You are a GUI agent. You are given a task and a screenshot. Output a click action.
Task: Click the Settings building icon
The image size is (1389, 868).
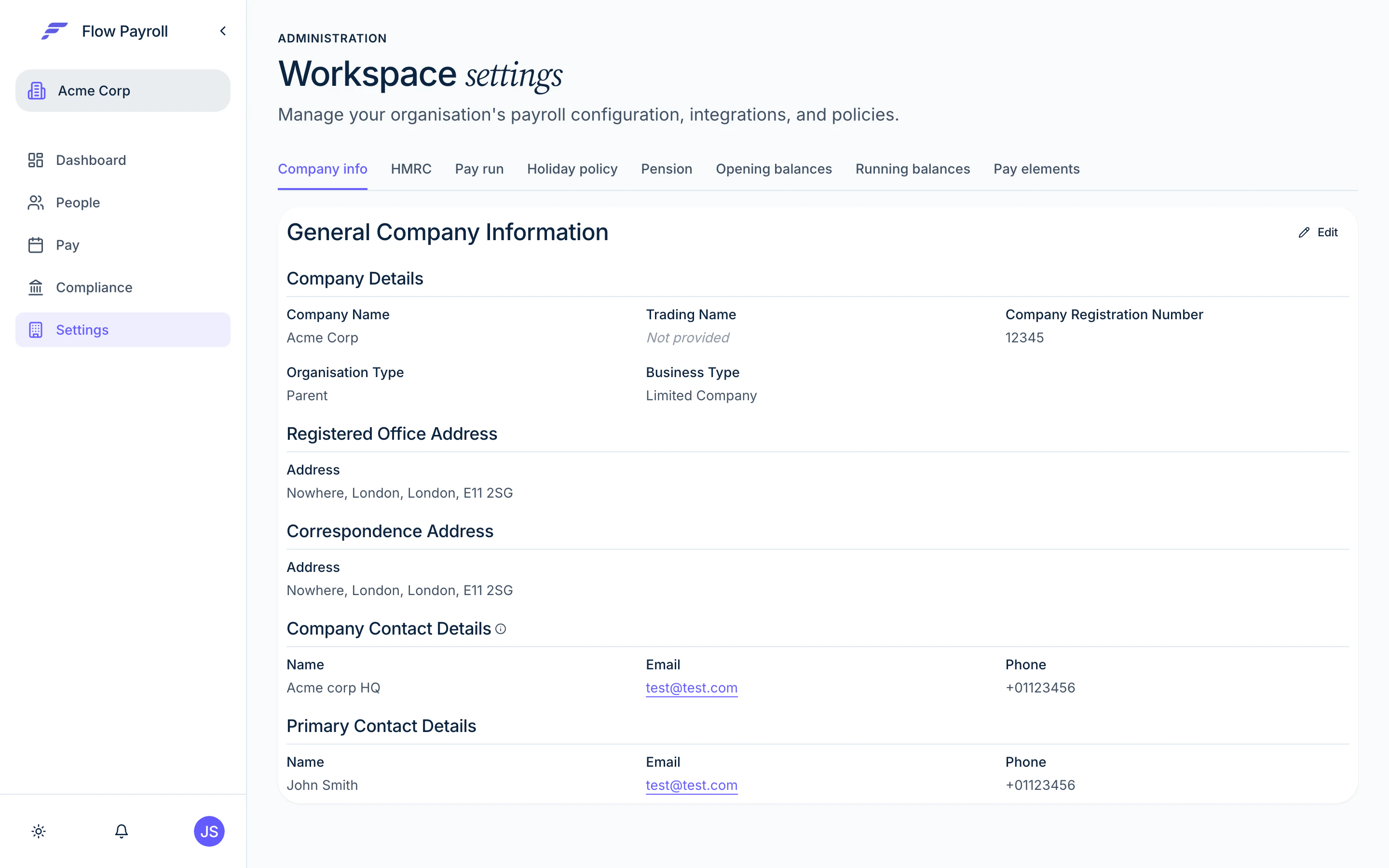[36, 330]
